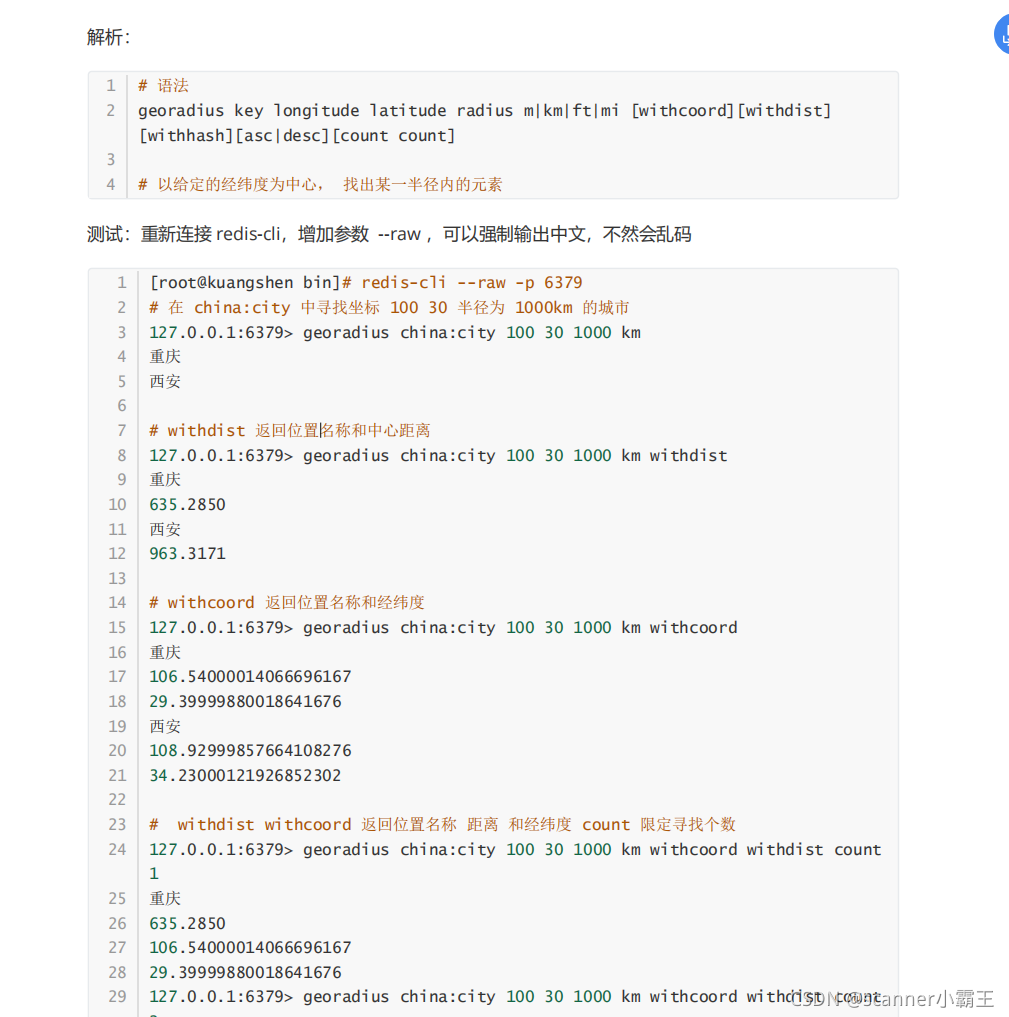
Task: Click line 3 georadius command ending in "km"
Action: tap(395, 332)
